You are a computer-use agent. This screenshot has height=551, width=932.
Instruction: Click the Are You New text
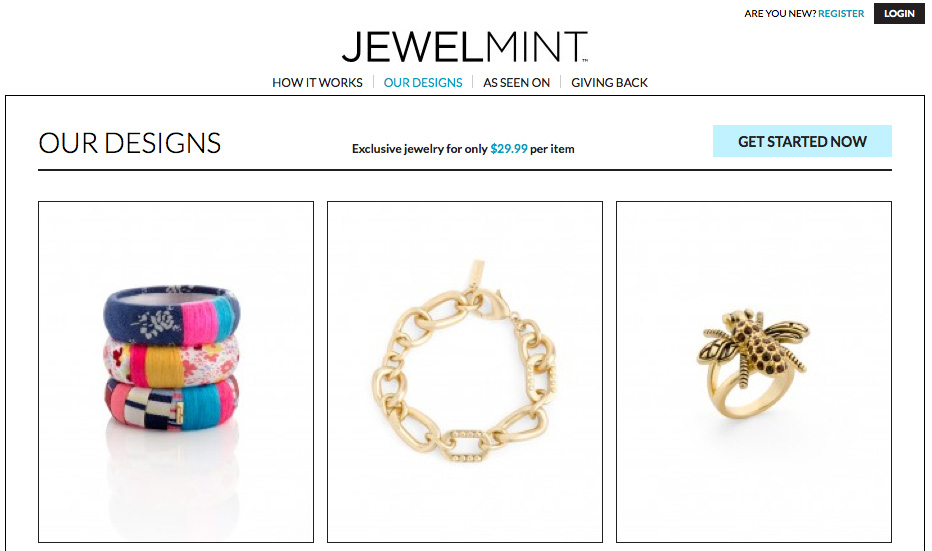coord(780,13)
